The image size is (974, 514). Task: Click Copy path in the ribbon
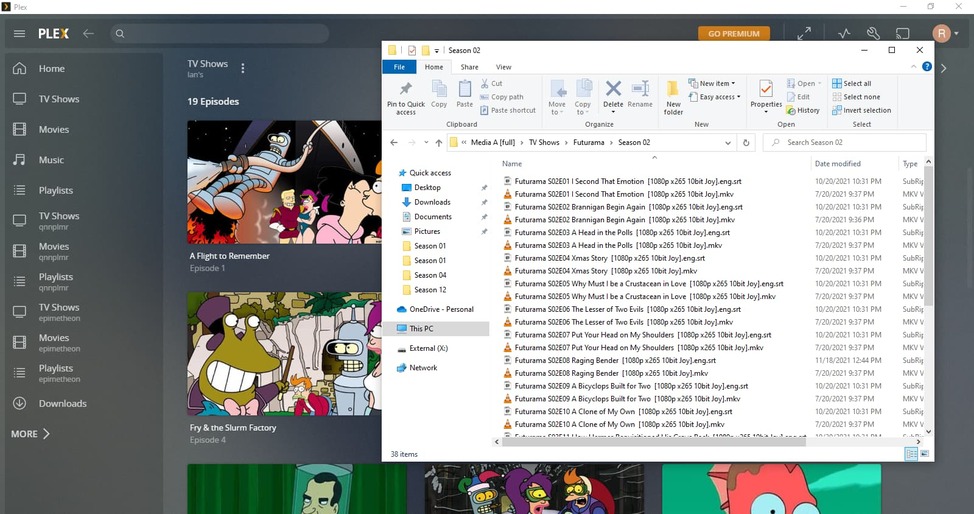pos(501,97)
